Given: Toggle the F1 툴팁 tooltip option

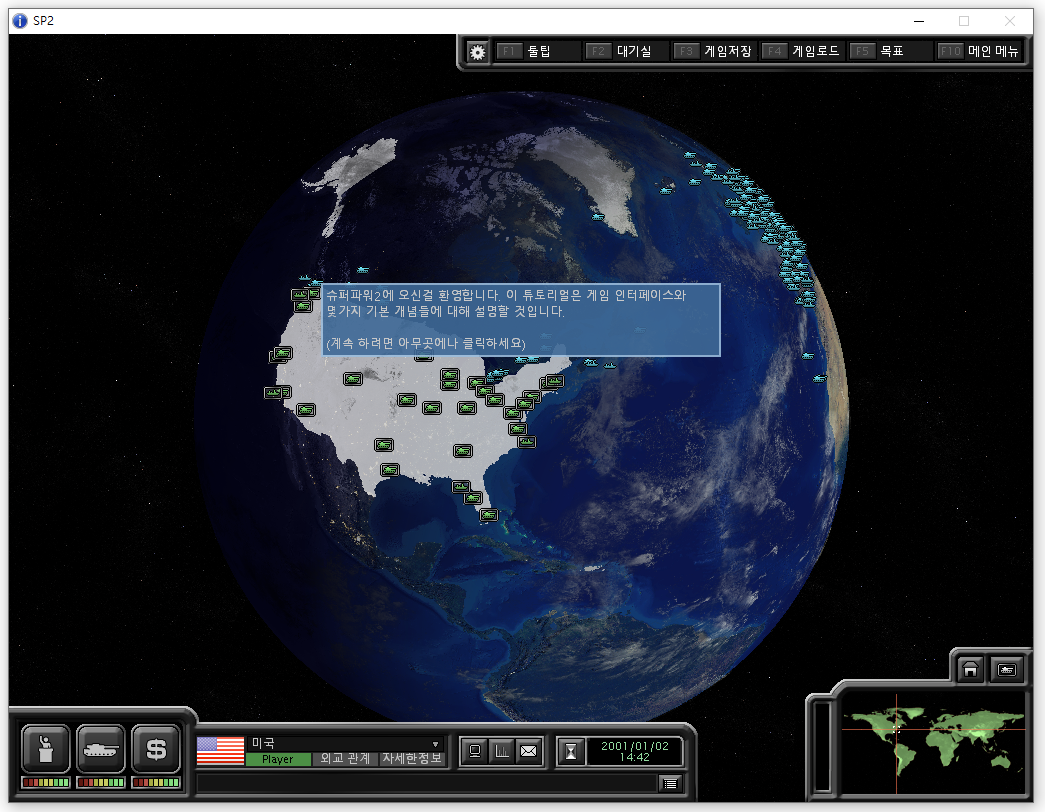Looking at the screenshot, I should coord(537,51).
